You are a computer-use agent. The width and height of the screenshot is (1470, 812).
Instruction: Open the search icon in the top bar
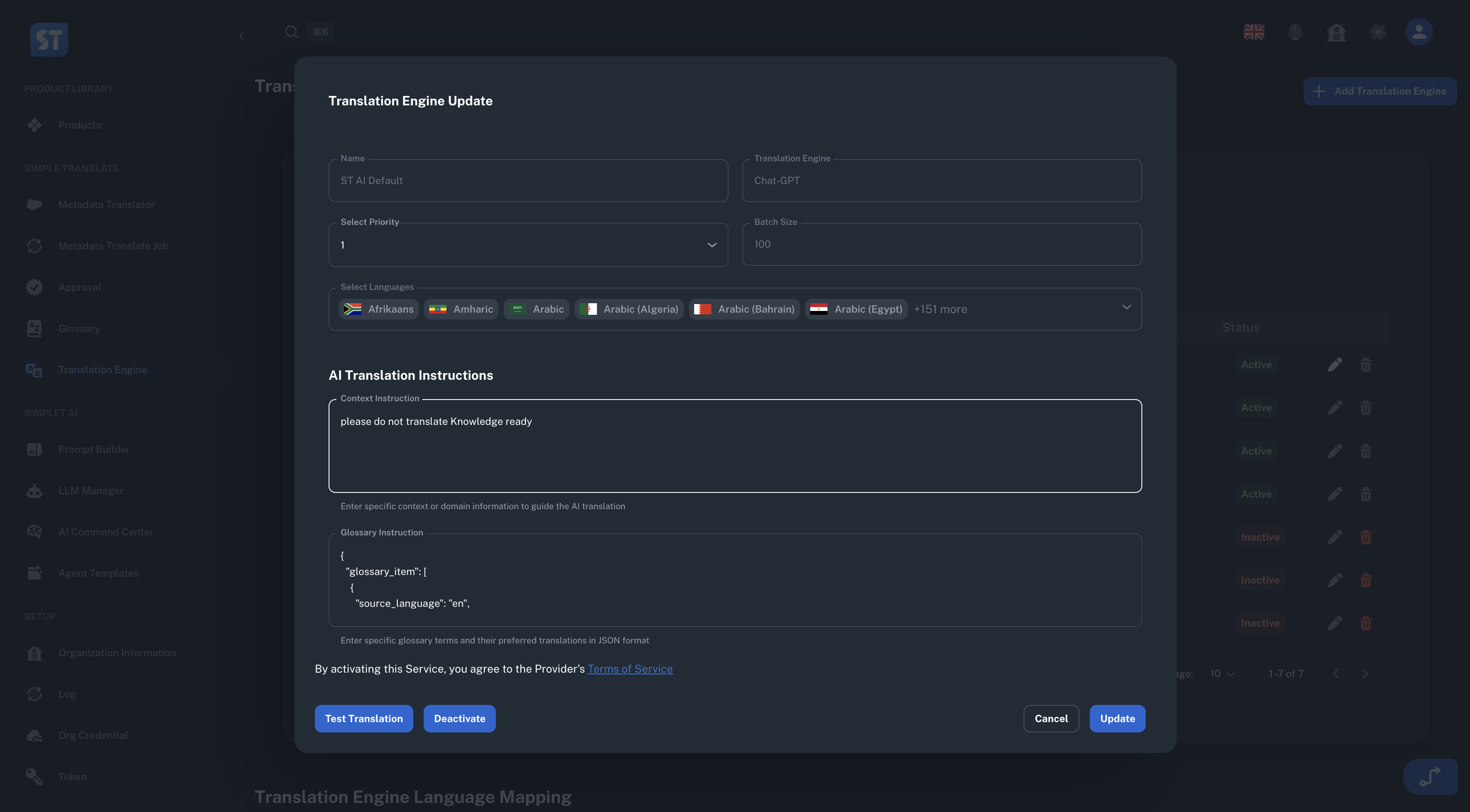coord(291,32)
